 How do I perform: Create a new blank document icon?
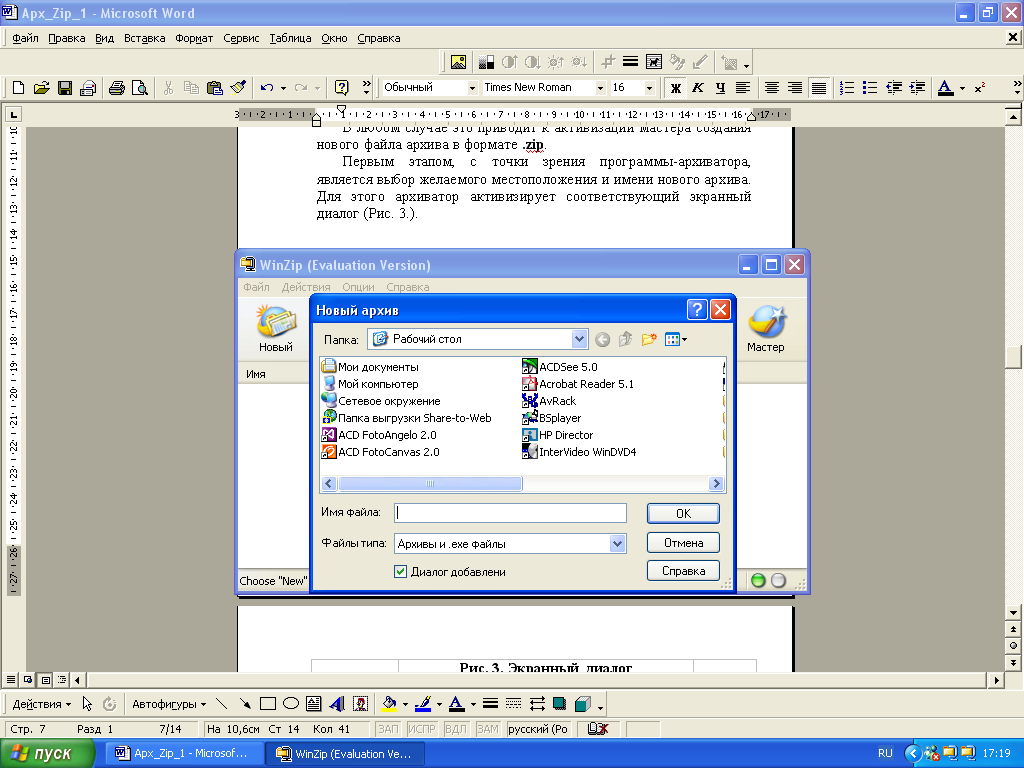[x=18, y=88]
